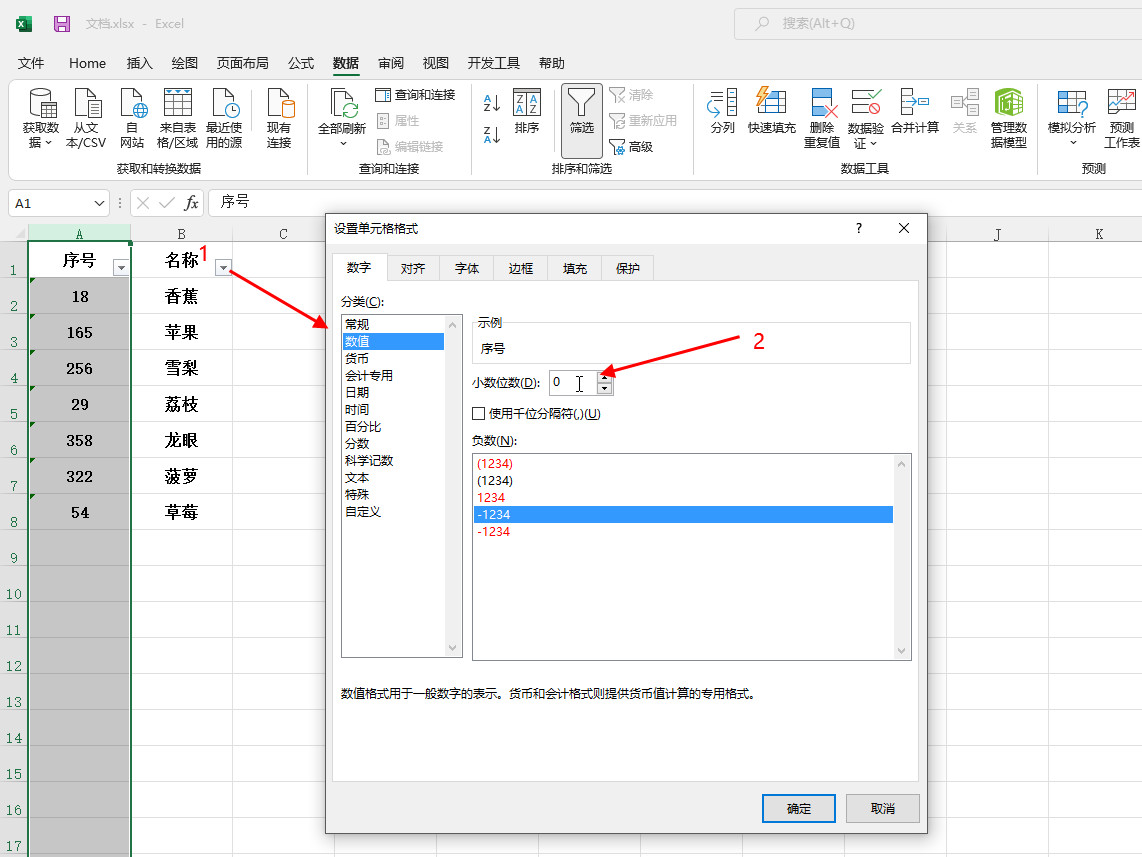Image resolution: width=1142 pixels, height=857 pixels.
Task: Click column B header
Action: point(181,234)
